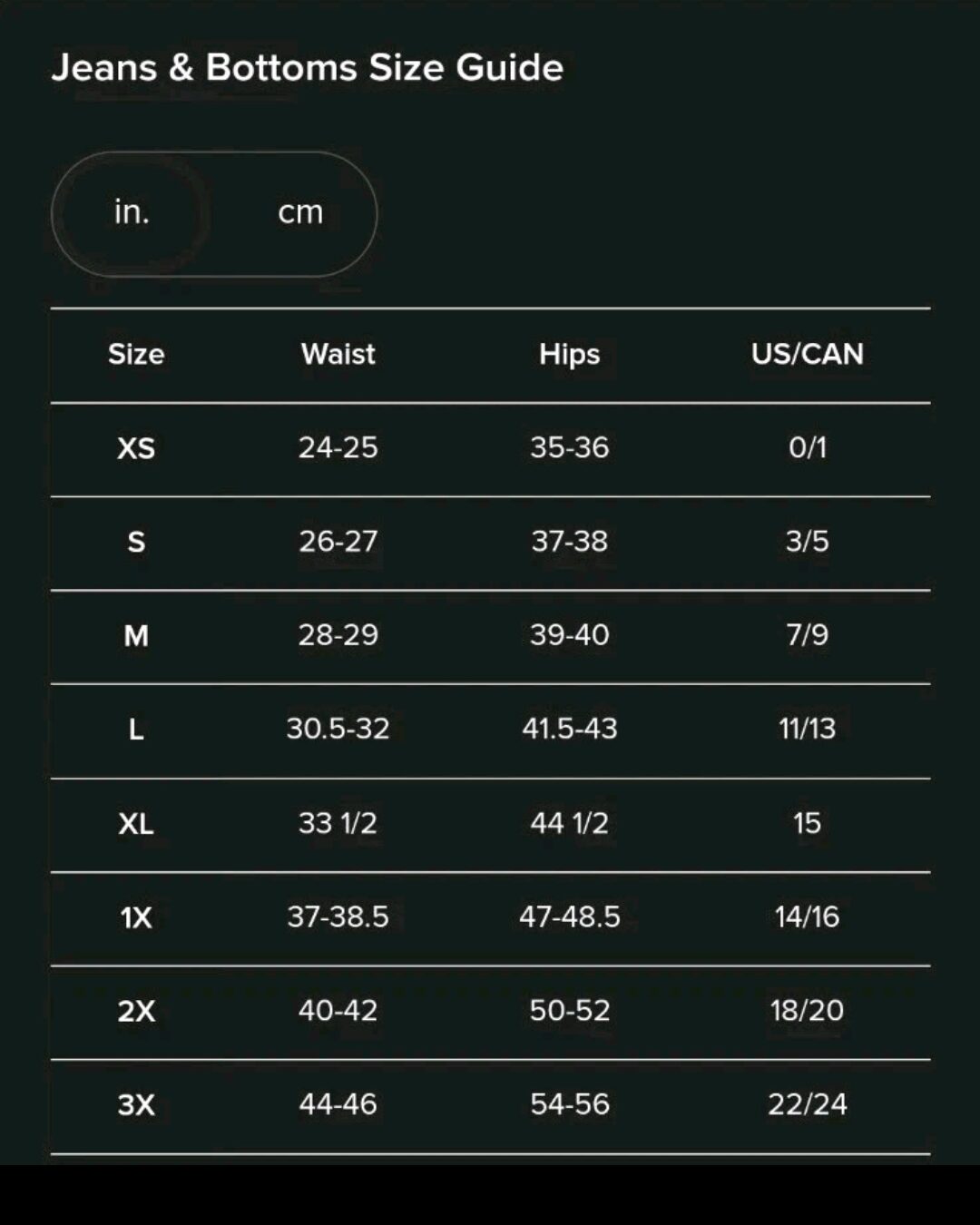The height and width of the screenshot is (1225, 980).
Task: Click the Size column header
Action: pyautogui.click(x=136, y=354)
